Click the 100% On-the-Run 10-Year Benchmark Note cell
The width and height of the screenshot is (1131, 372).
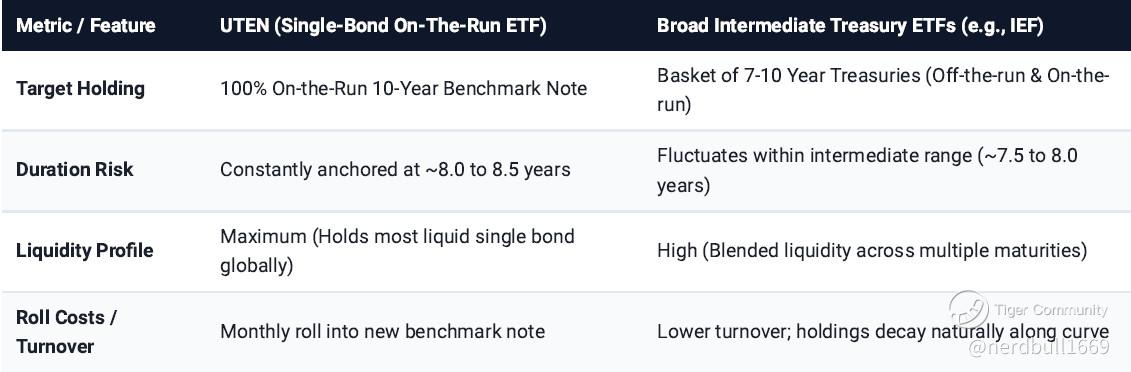403,89
